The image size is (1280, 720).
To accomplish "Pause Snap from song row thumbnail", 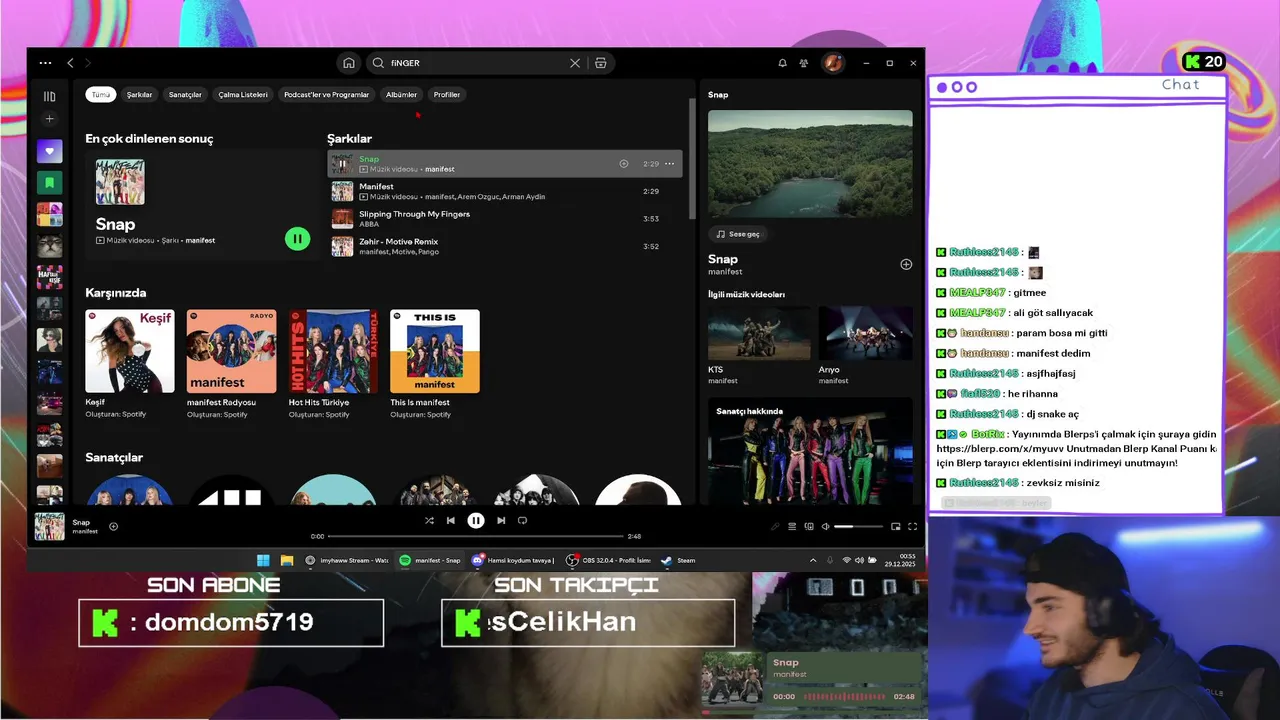I will 342,163.
